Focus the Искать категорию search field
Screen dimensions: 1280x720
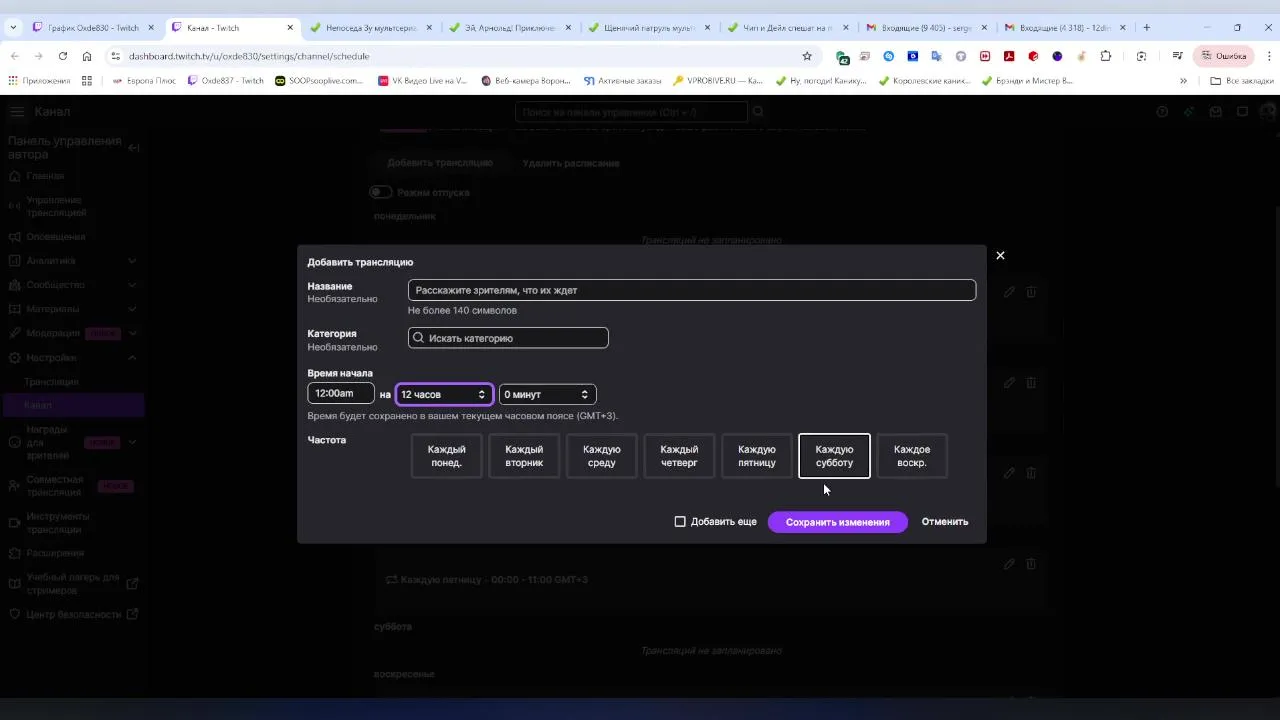(508, 338)
